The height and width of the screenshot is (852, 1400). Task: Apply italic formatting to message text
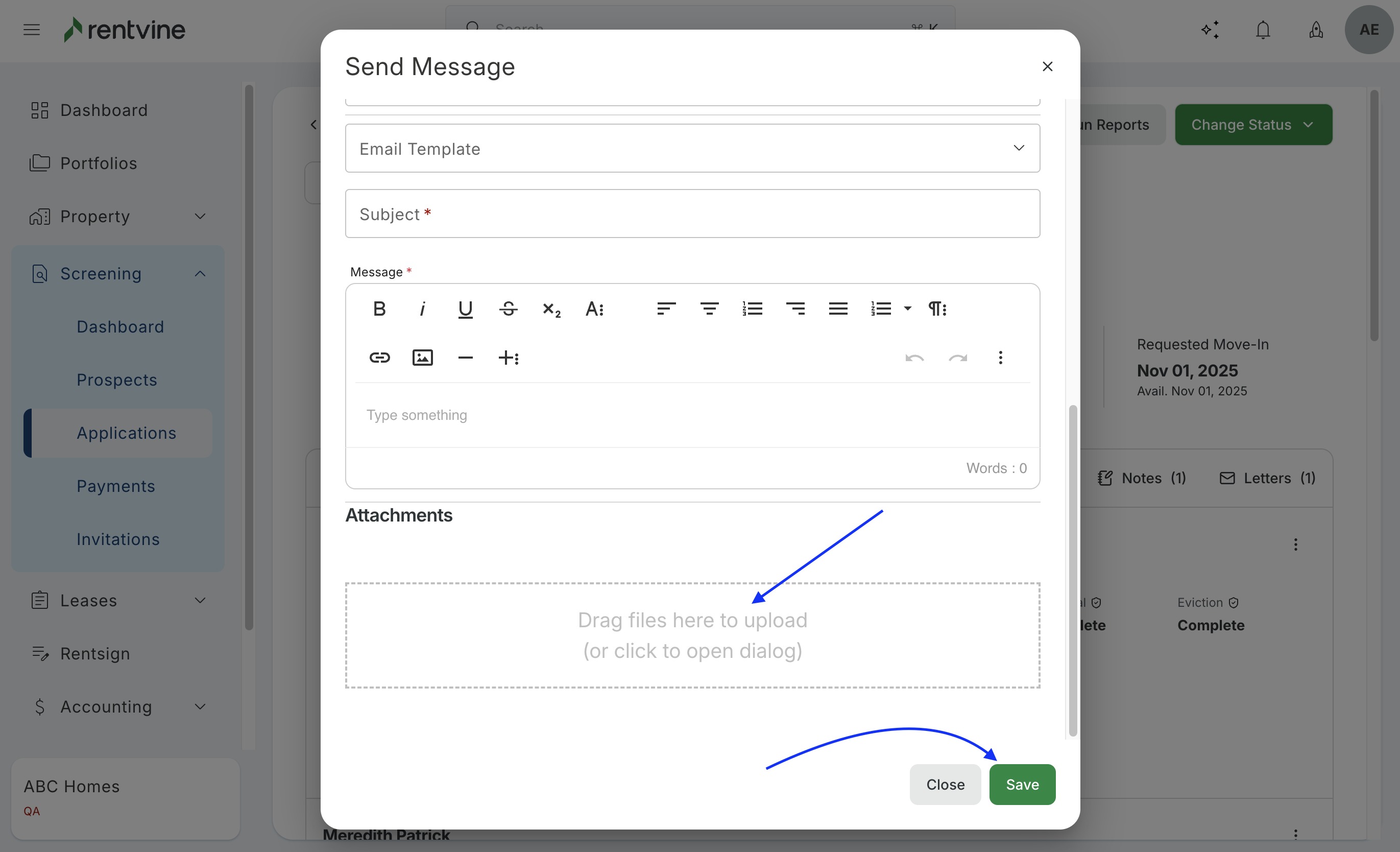click(x=422, y=309)
